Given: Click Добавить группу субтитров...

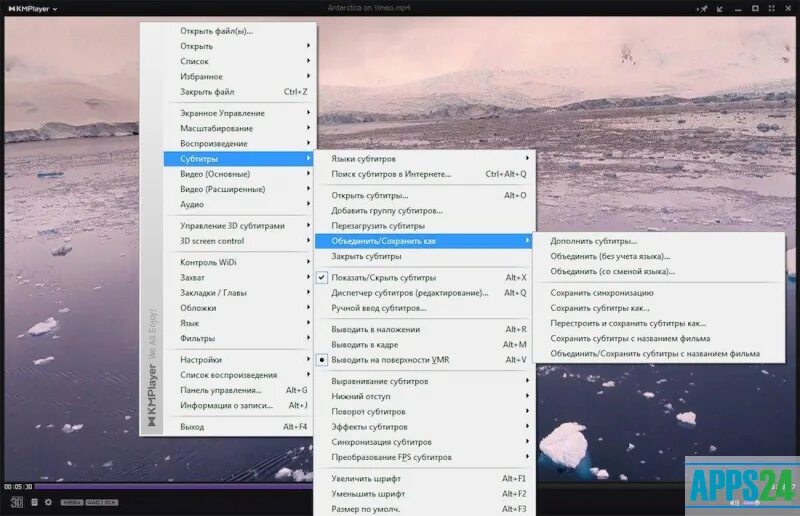Looking at the screenshot, I should pos(426,210).
